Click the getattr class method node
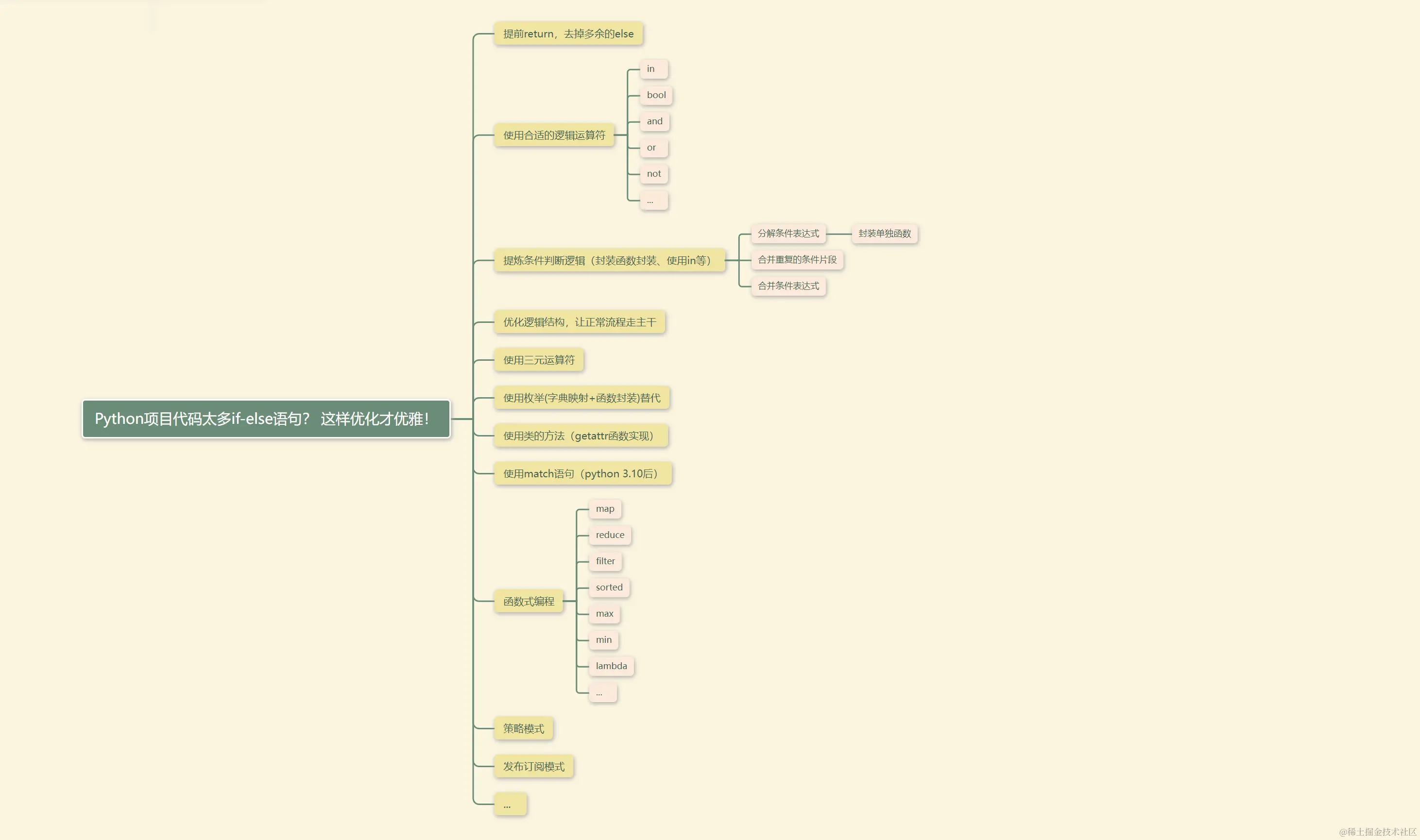The height and width of the screenshot is (840, 1420). (581, 436)
